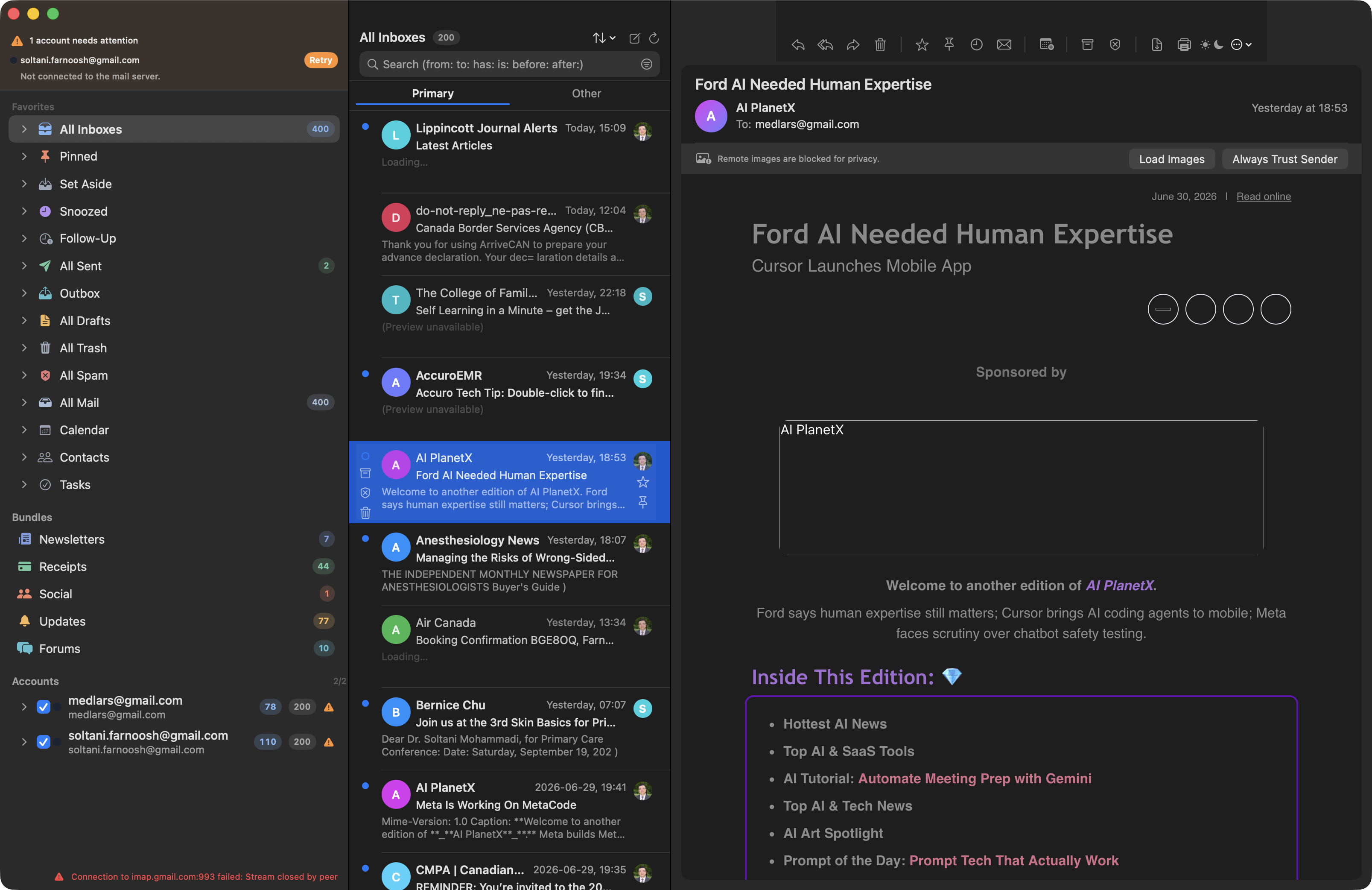1372x890 pixels.
Task: Mark as spam with shield icon in toolbar
Action: 1115,44
